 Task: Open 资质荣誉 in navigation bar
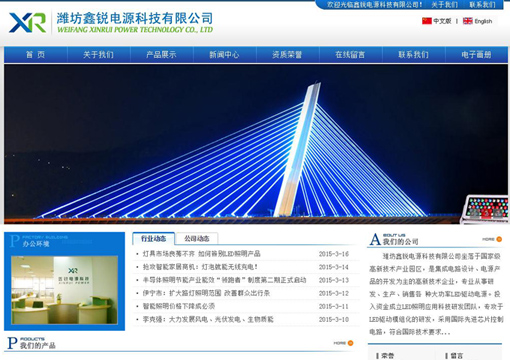(287, 55)
